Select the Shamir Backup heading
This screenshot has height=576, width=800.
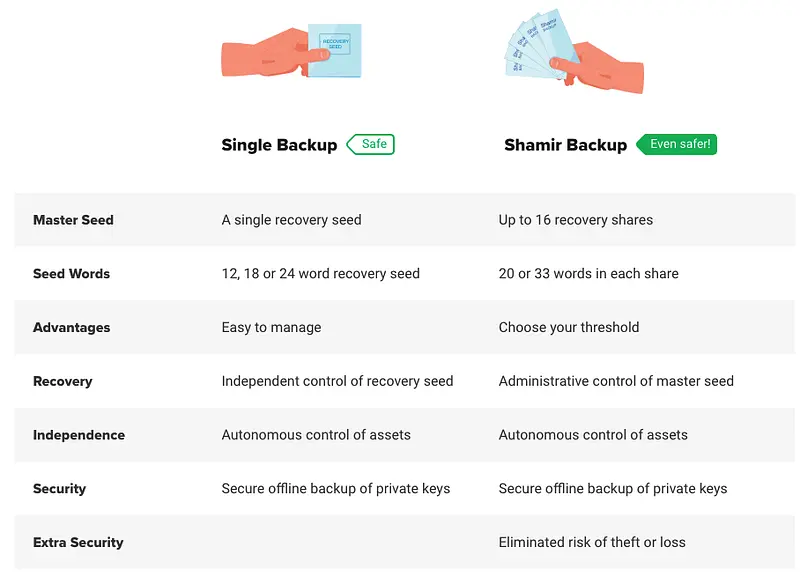565,145
